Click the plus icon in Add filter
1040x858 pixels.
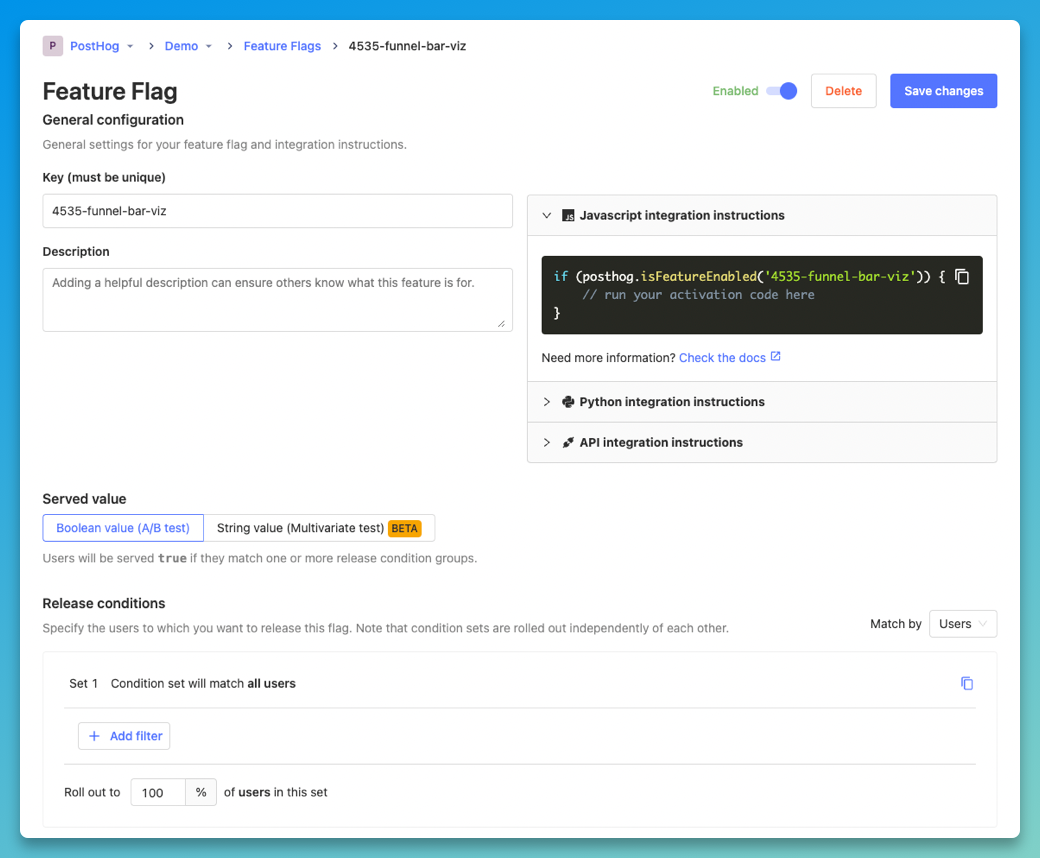click(95, 736)
